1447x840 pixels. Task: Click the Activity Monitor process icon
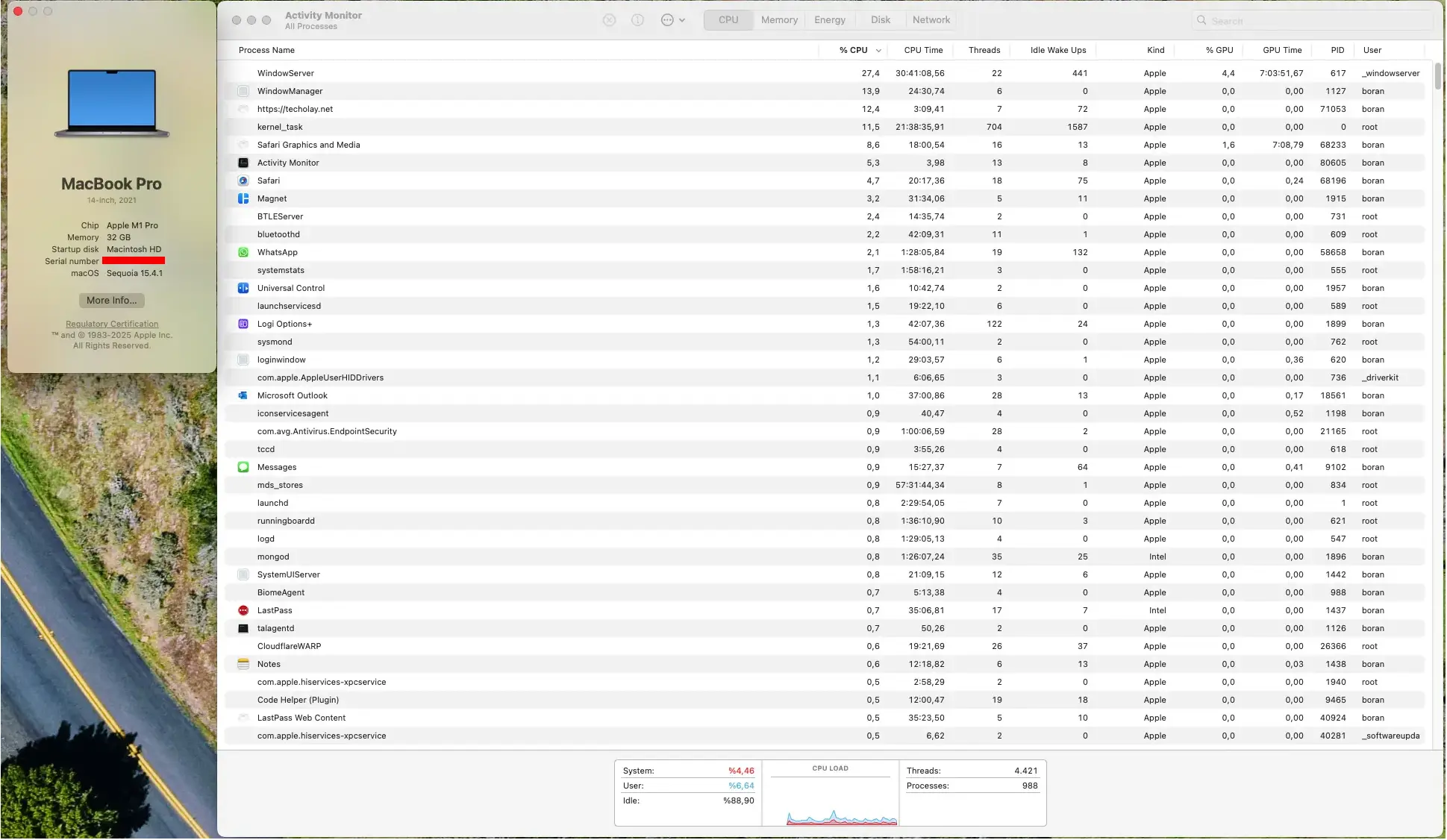243,163
